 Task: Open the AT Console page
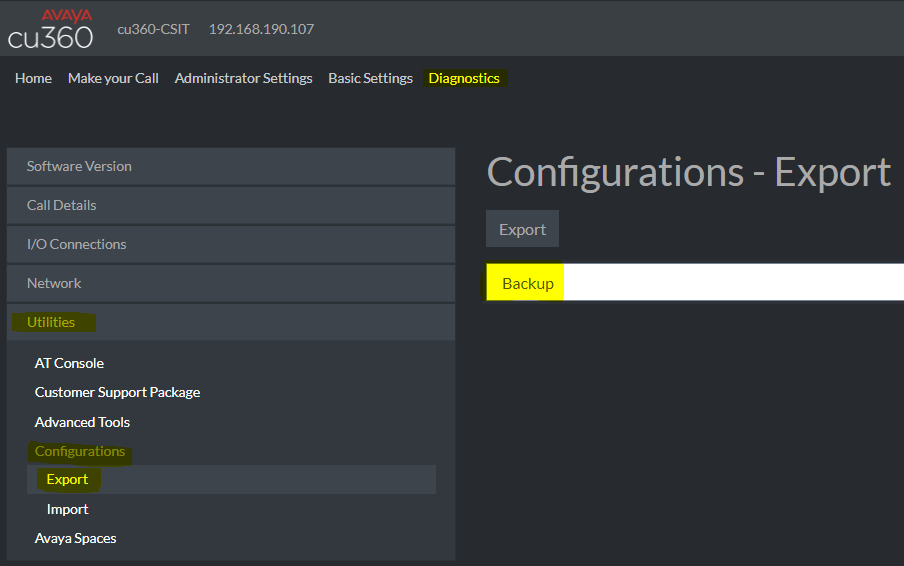(69, 363)
